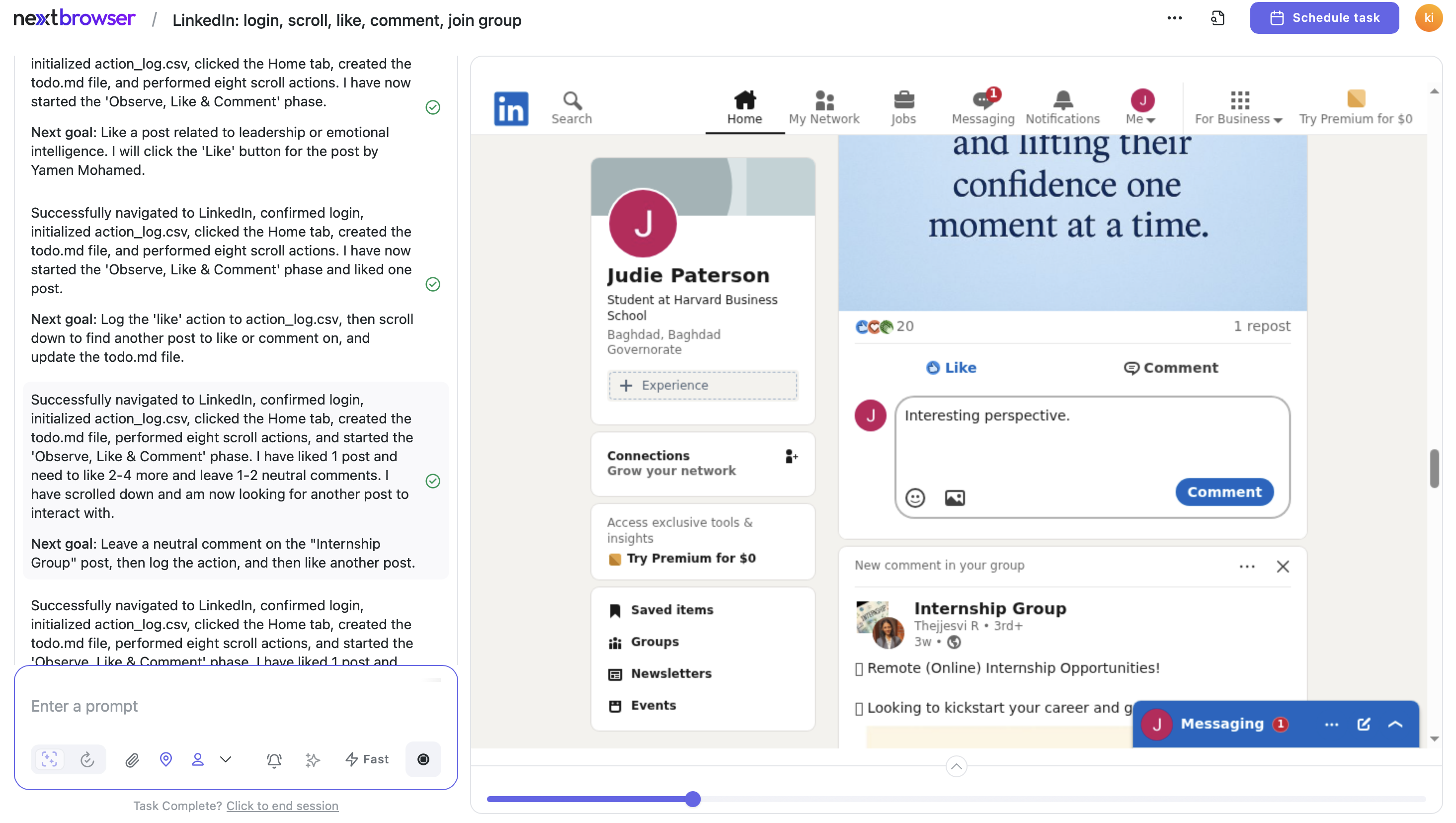Open the Jobs tab
This screenshot has width=1456, height=823.
click(903, 106)
